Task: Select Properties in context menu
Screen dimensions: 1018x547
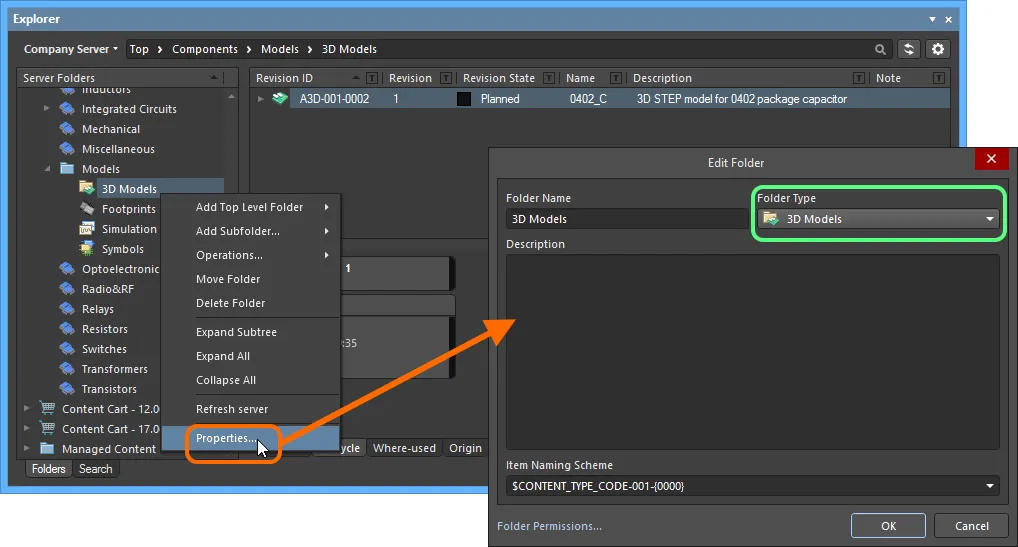Action: [251, 438]
